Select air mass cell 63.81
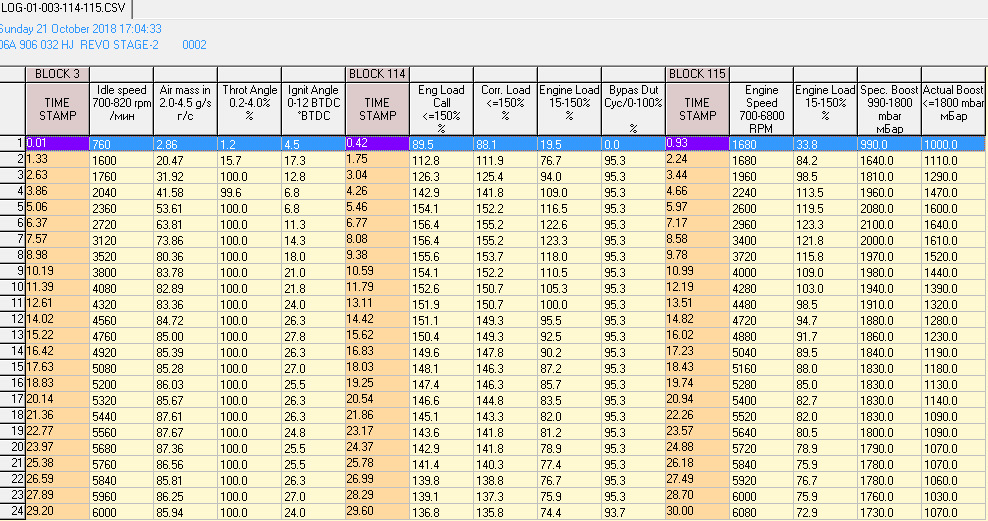 pyautogui.click(x=185, y=224)
